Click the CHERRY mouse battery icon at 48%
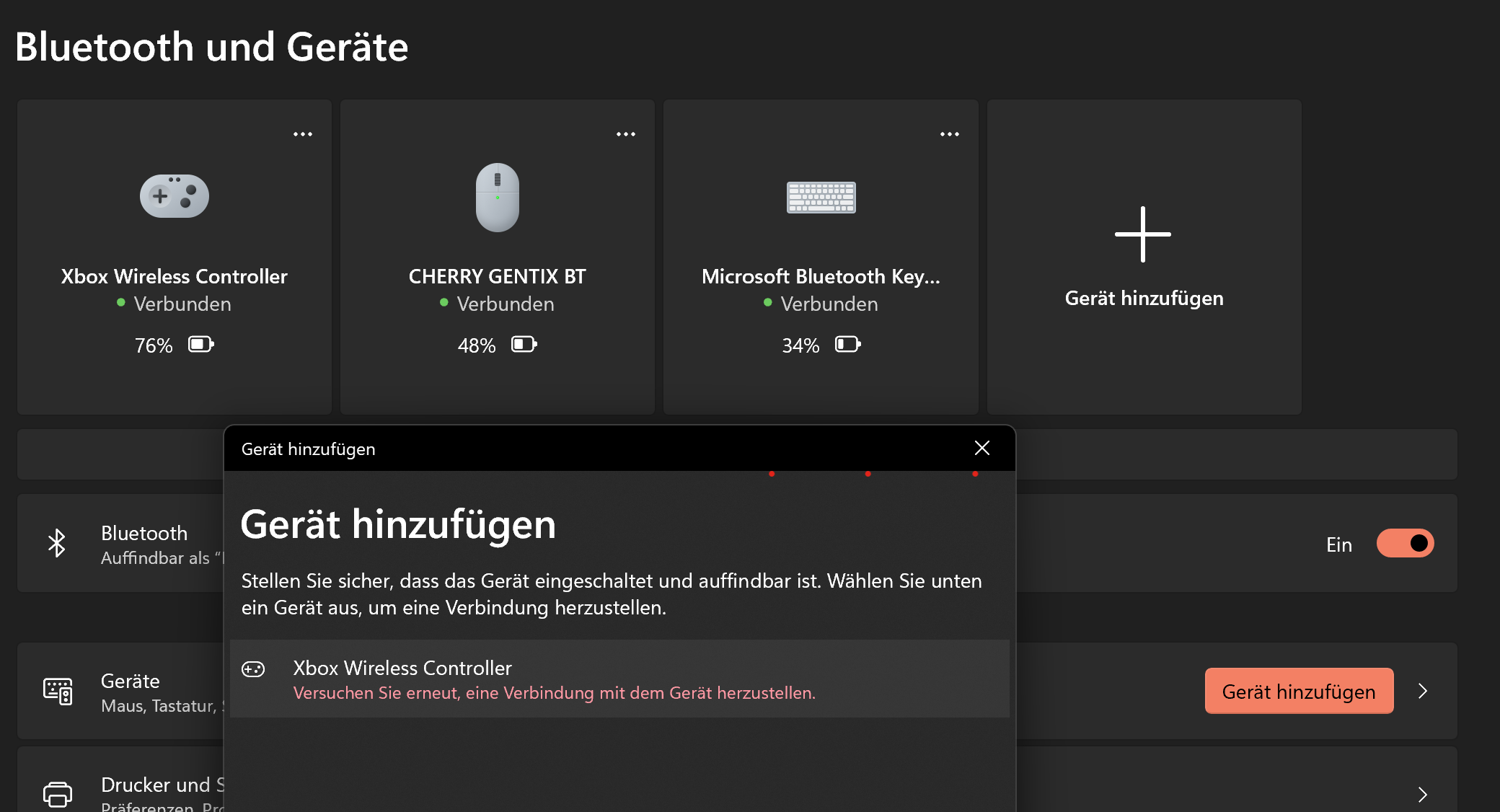The width and height of the screenshot is (1500, 812). pyautogui.click(x=524, y=345)
